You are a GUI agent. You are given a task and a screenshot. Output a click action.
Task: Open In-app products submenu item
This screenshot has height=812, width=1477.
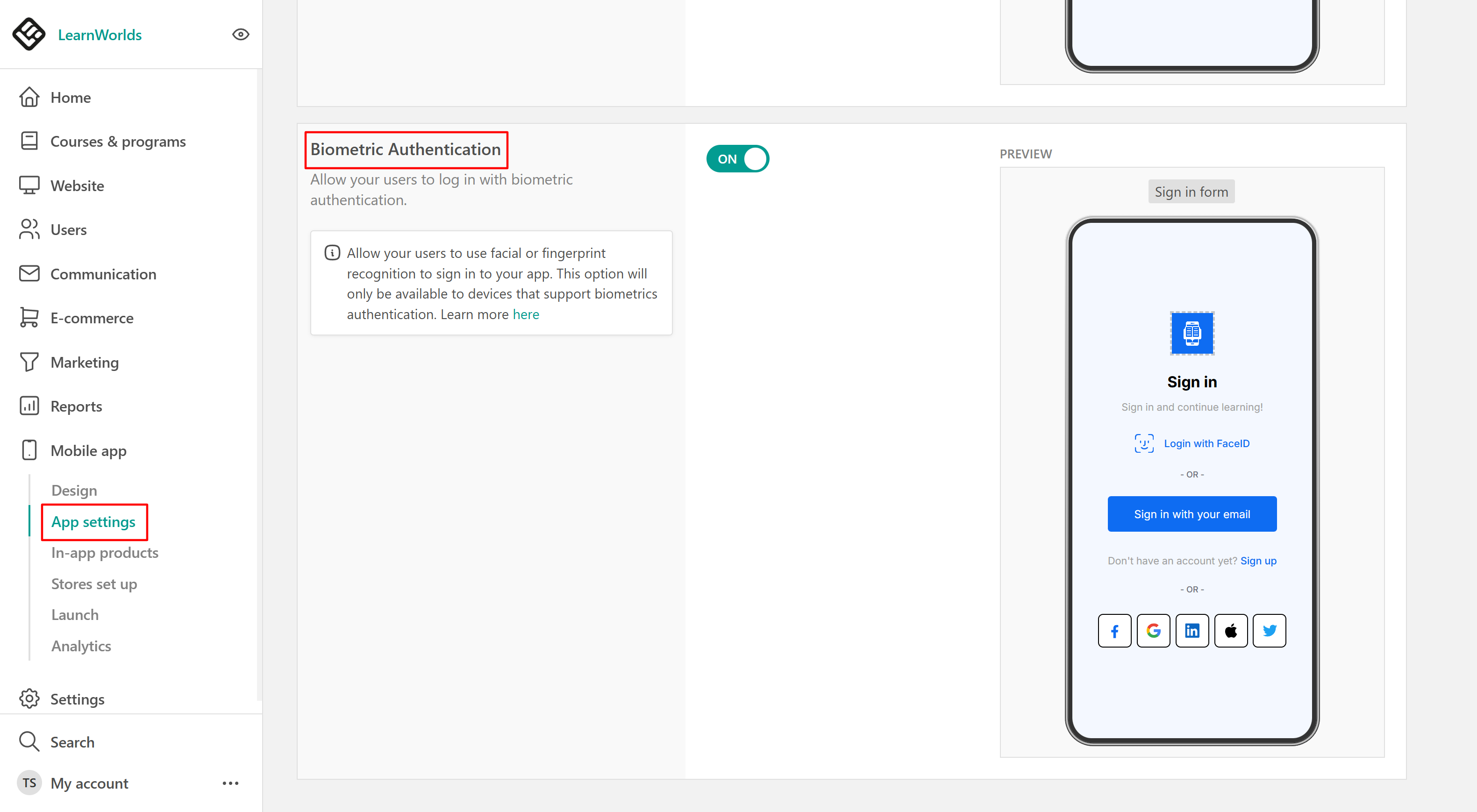[x=104, y=553]
